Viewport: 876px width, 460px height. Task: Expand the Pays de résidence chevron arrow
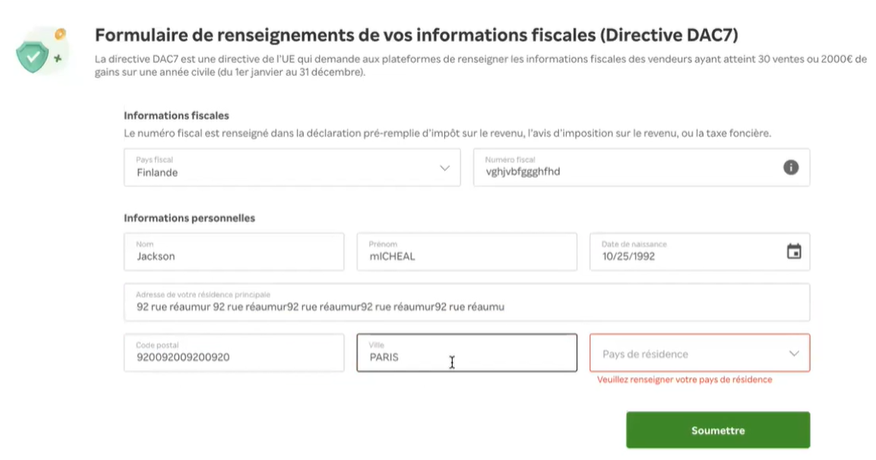click(794, 353)
